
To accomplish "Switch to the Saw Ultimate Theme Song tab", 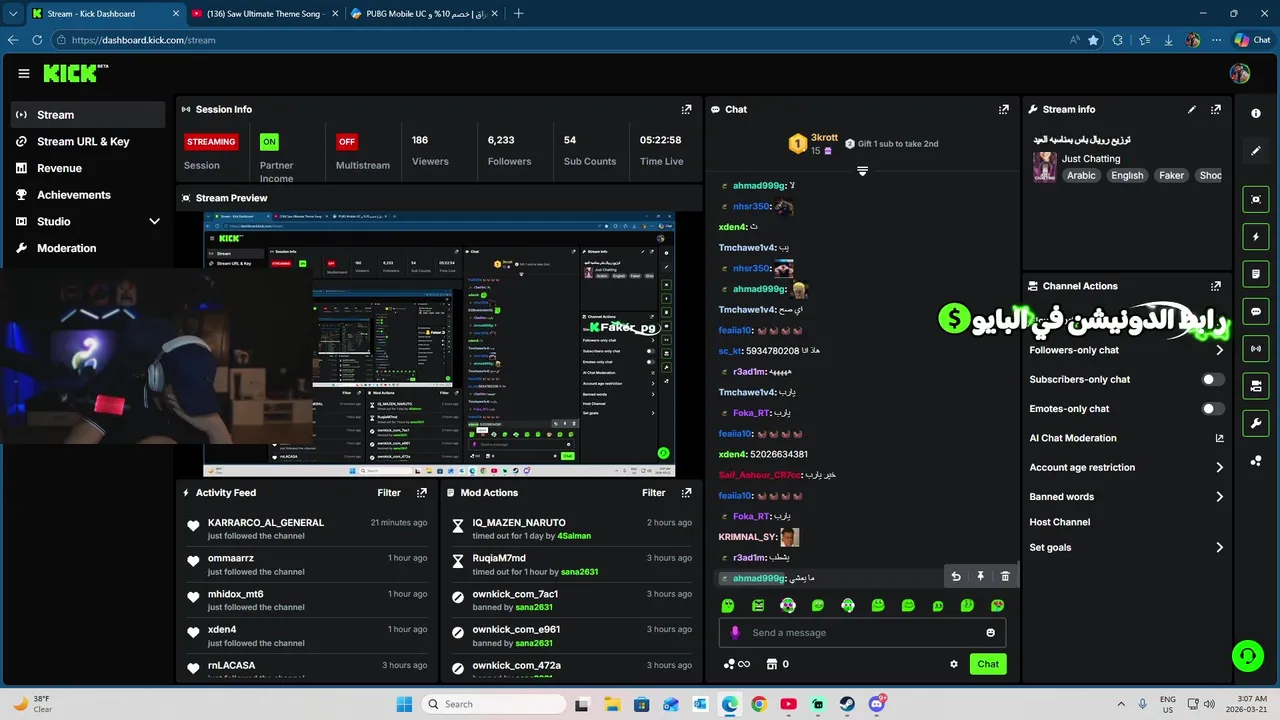I will coord(263,14).
